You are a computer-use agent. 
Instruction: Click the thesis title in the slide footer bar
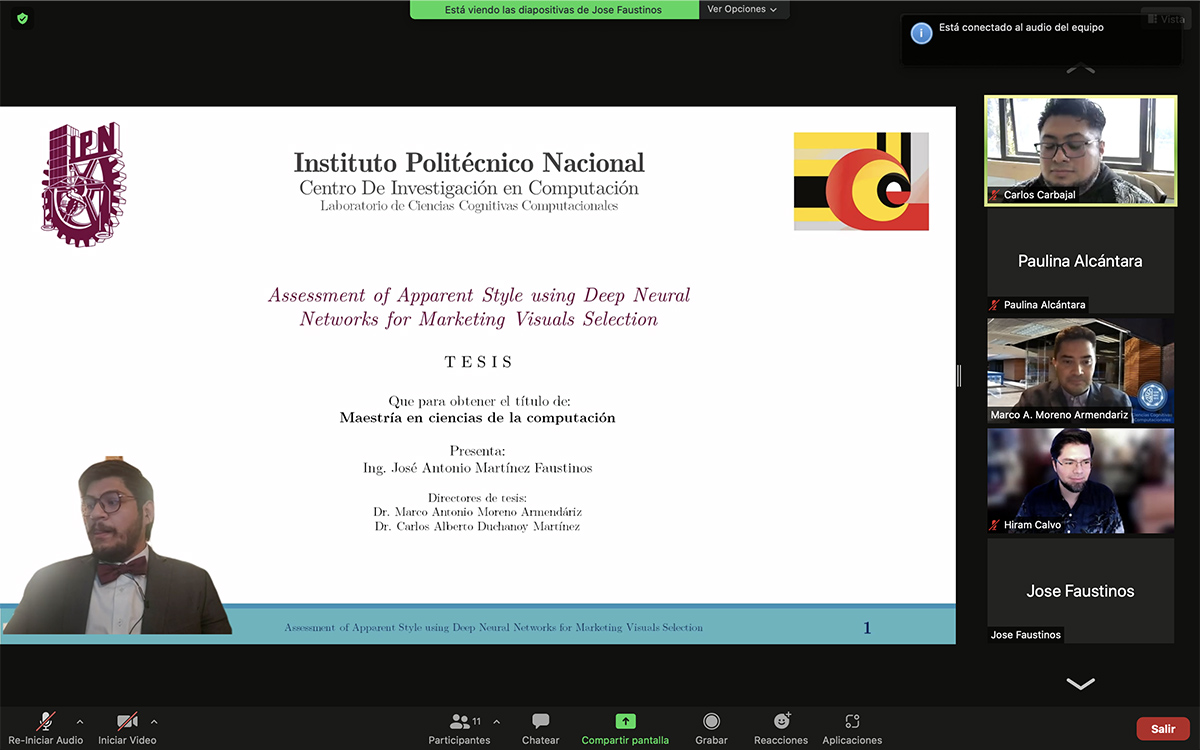[494, 628]
